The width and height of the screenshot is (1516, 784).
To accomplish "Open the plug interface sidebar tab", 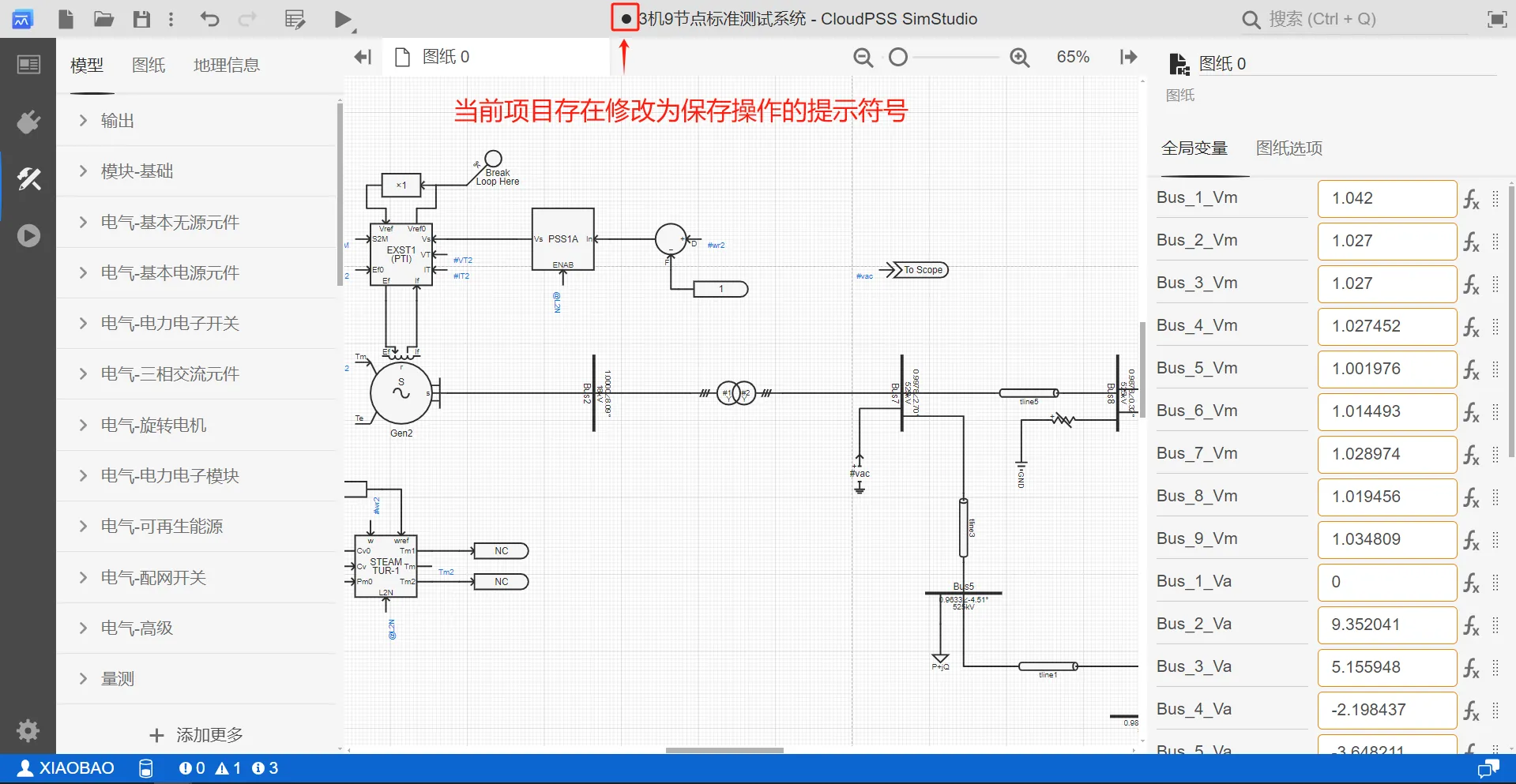I will 28,122.
